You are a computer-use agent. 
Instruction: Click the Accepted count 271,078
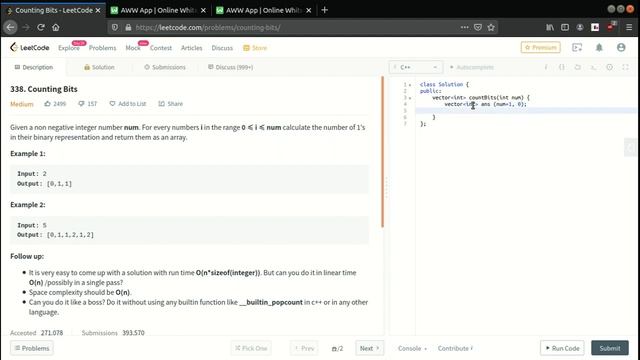pos(52,333)
